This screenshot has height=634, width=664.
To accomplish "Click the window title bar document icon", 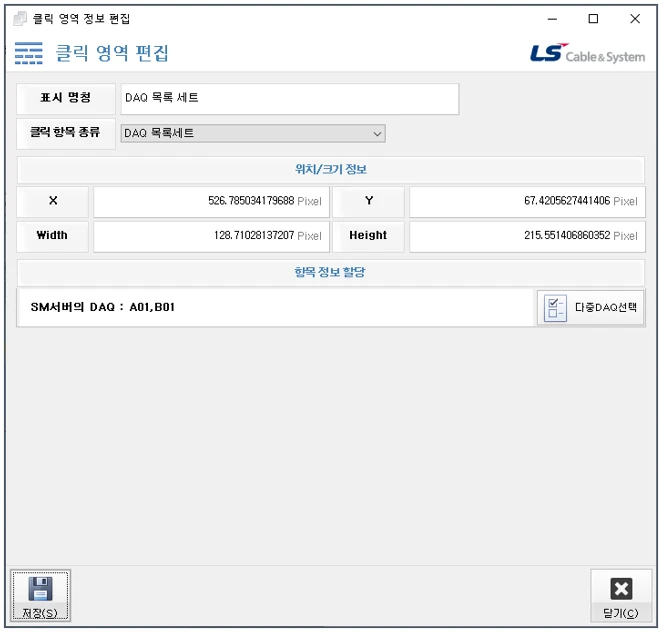I will pyautogui.click(x=20, y=19).
